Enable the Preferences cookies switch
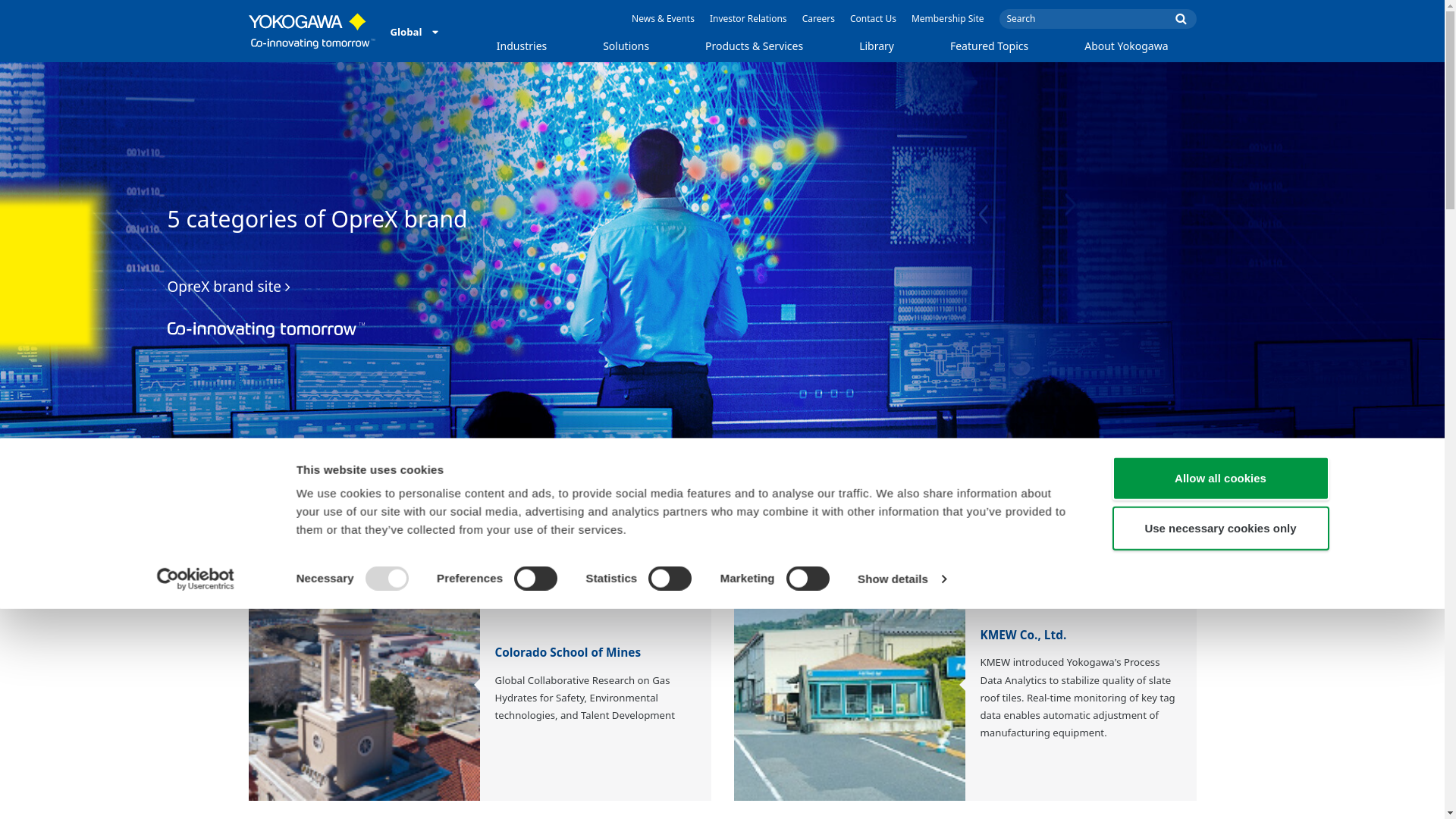1456x819 pixels. click(x=535, y=579)
